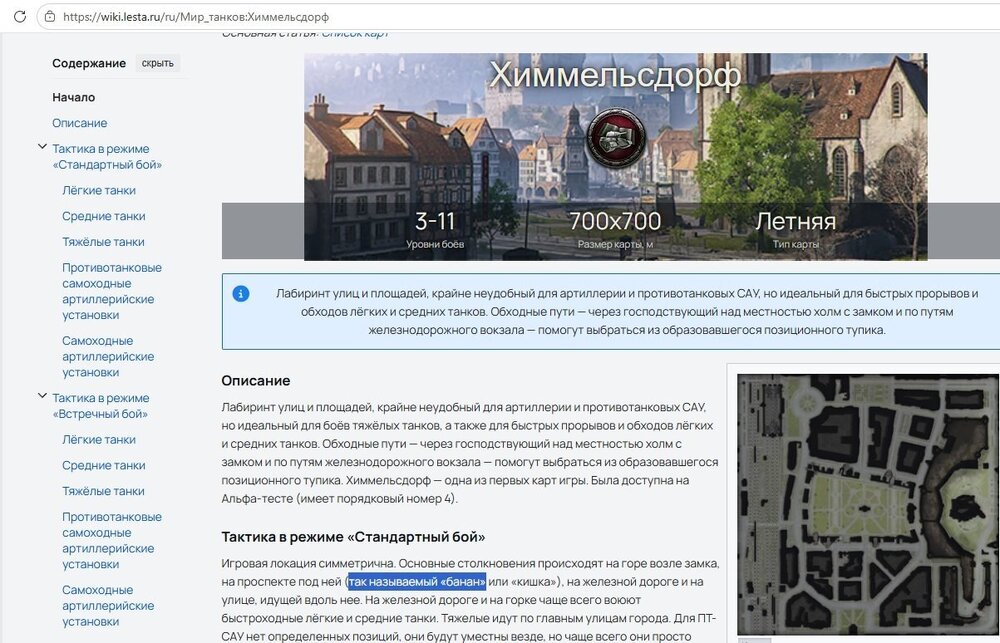1000x643 pixels.
Task: Open «Противотанковые самоходные артиллерийские установки» under Встречный бой
Action: pos(112,540)
